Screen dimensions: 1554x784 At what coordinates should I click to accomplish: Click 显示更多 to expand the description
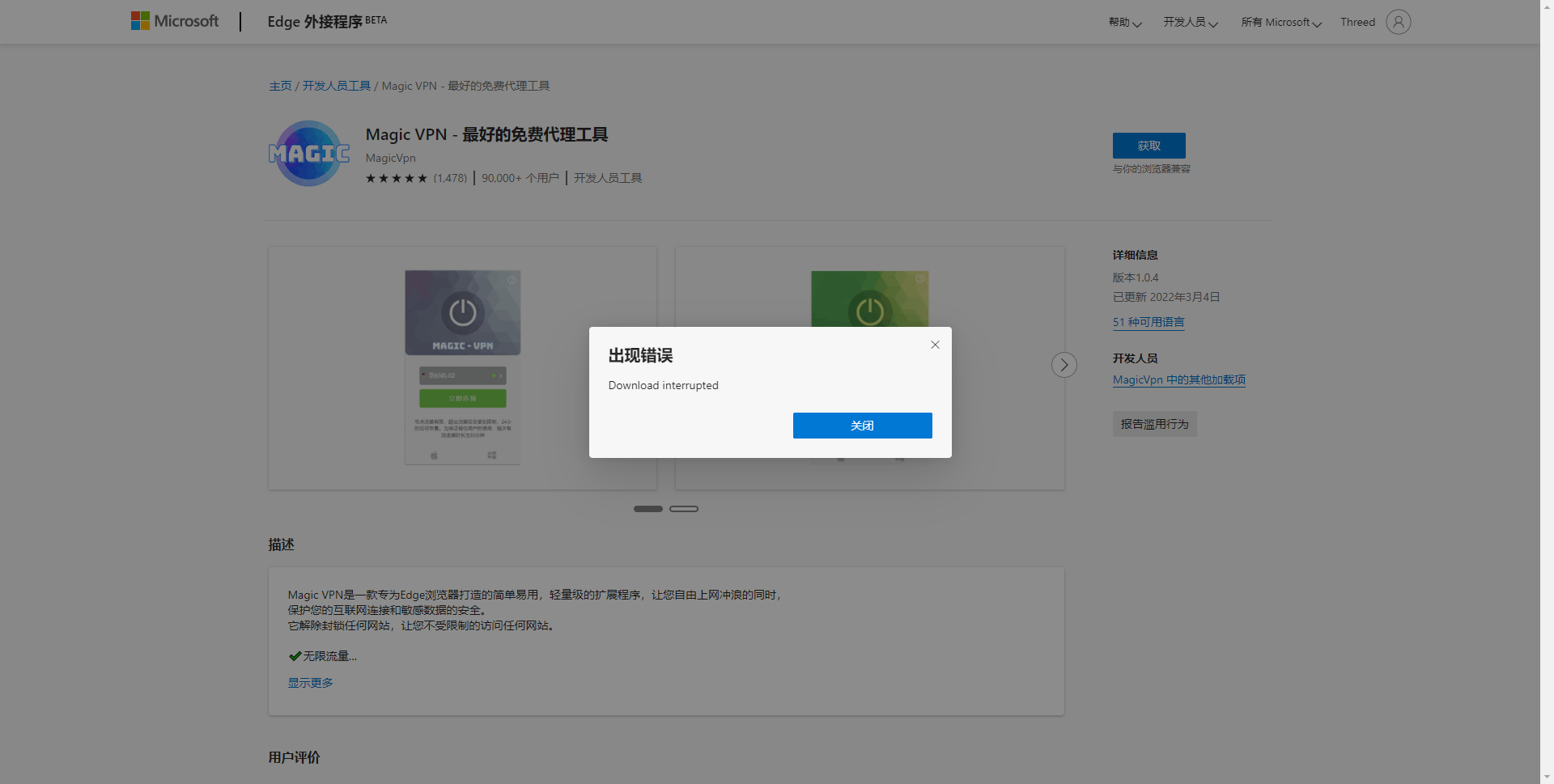310,683
